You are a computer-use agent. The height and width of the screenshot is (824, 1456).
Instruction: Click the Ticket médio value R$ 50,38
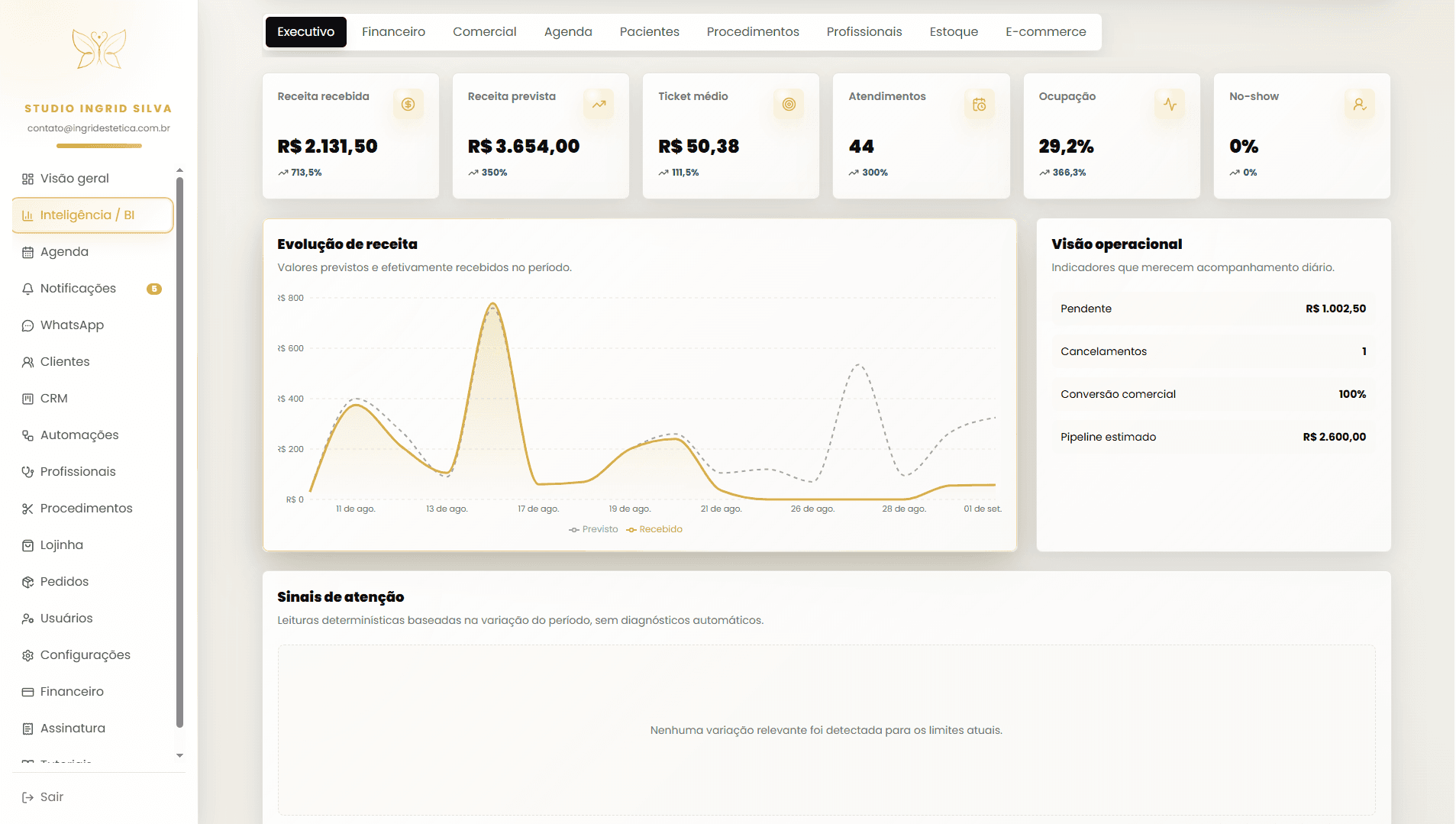point(699,147)
